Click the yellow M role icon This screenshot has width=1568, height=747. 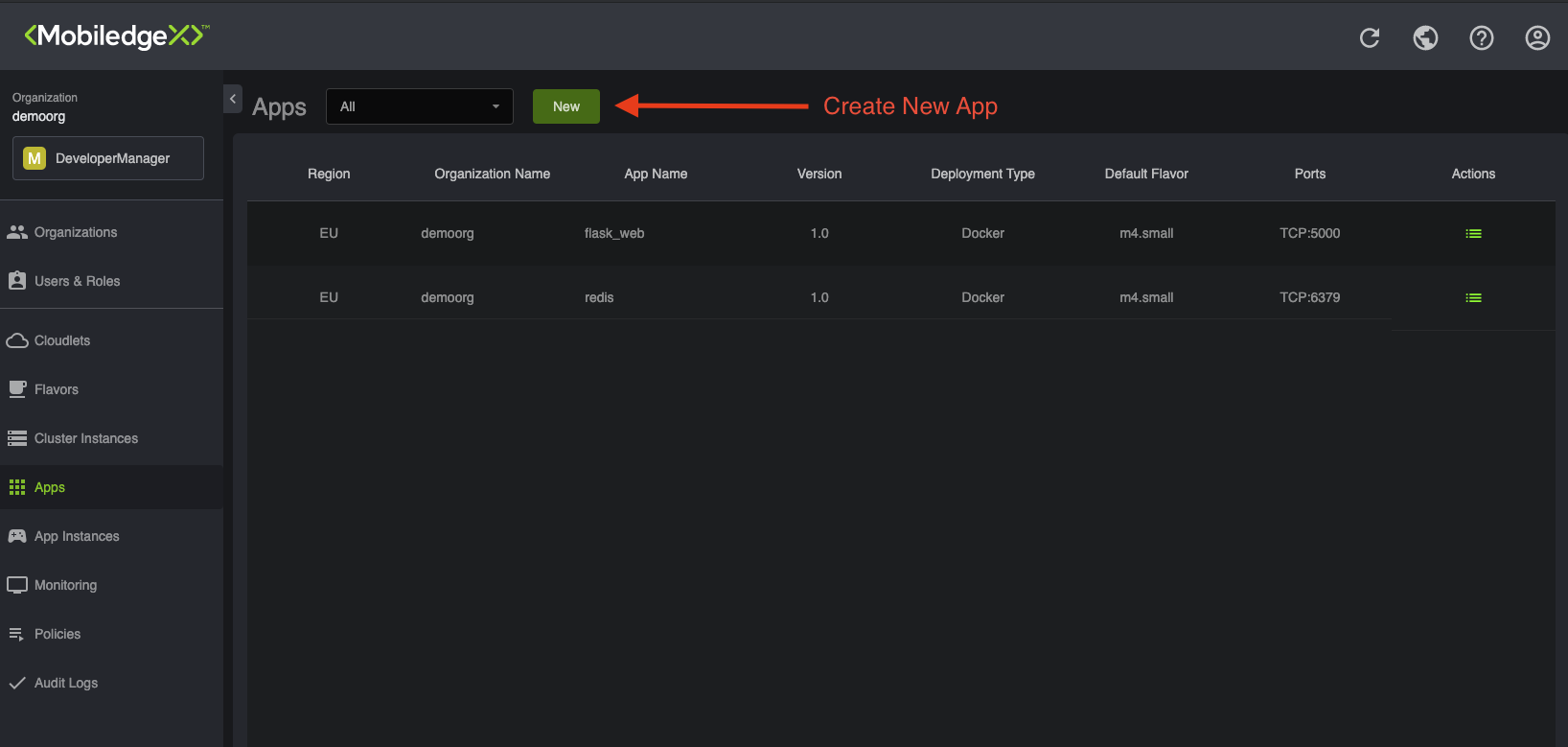click(x=35, y=158)
